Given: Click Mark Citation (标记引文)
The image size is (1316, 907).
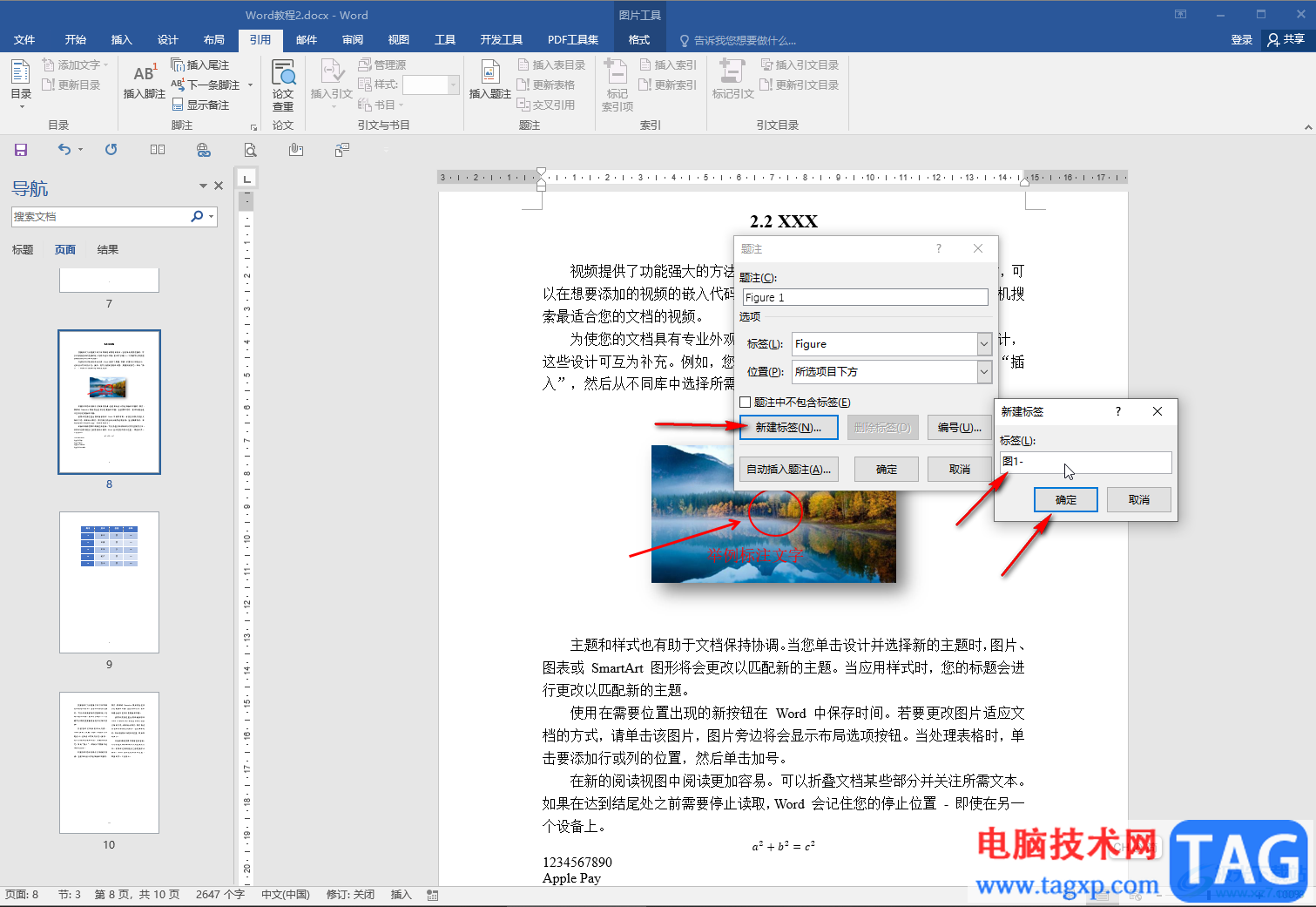Looking at the screenshot, I should pos(732,80).
